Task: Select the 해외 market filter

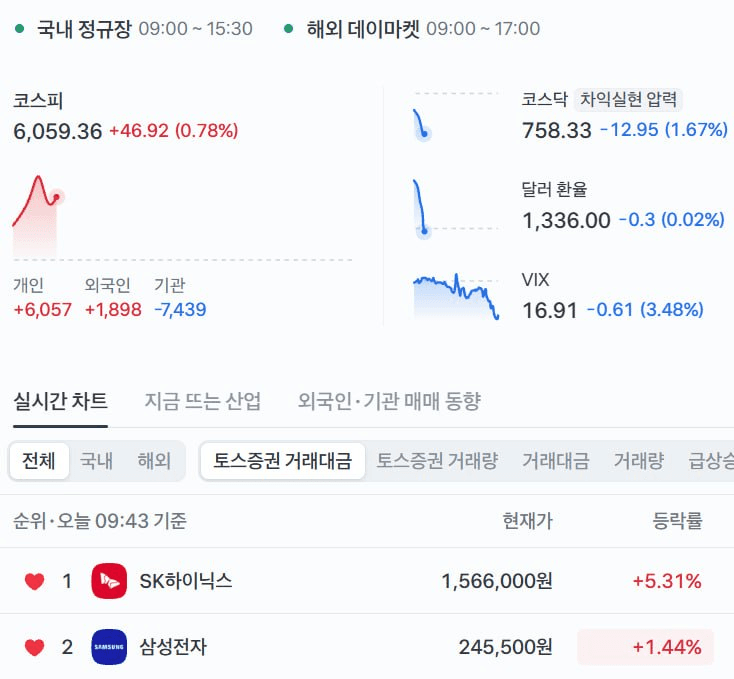Action: (154, 461)
